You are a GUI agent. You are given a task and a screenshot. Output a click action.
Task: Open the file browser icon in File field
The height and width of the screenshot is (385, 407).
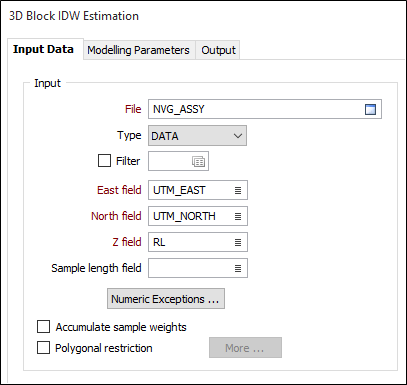pyautogui.click(x=370, y=109)
